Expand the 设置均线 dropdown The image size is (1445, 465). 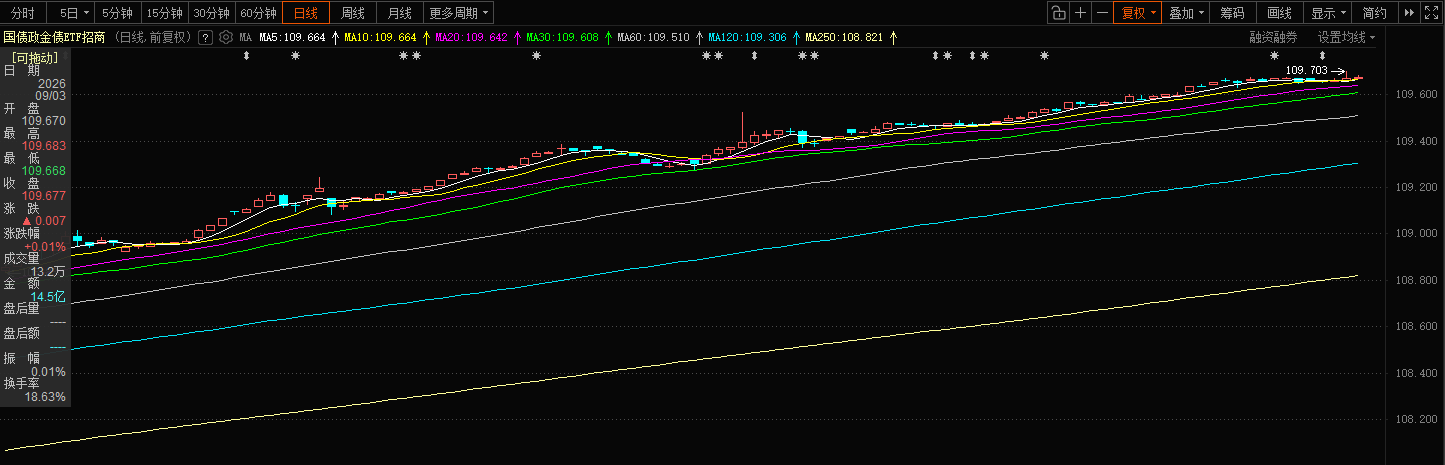tap(1346, 38)
